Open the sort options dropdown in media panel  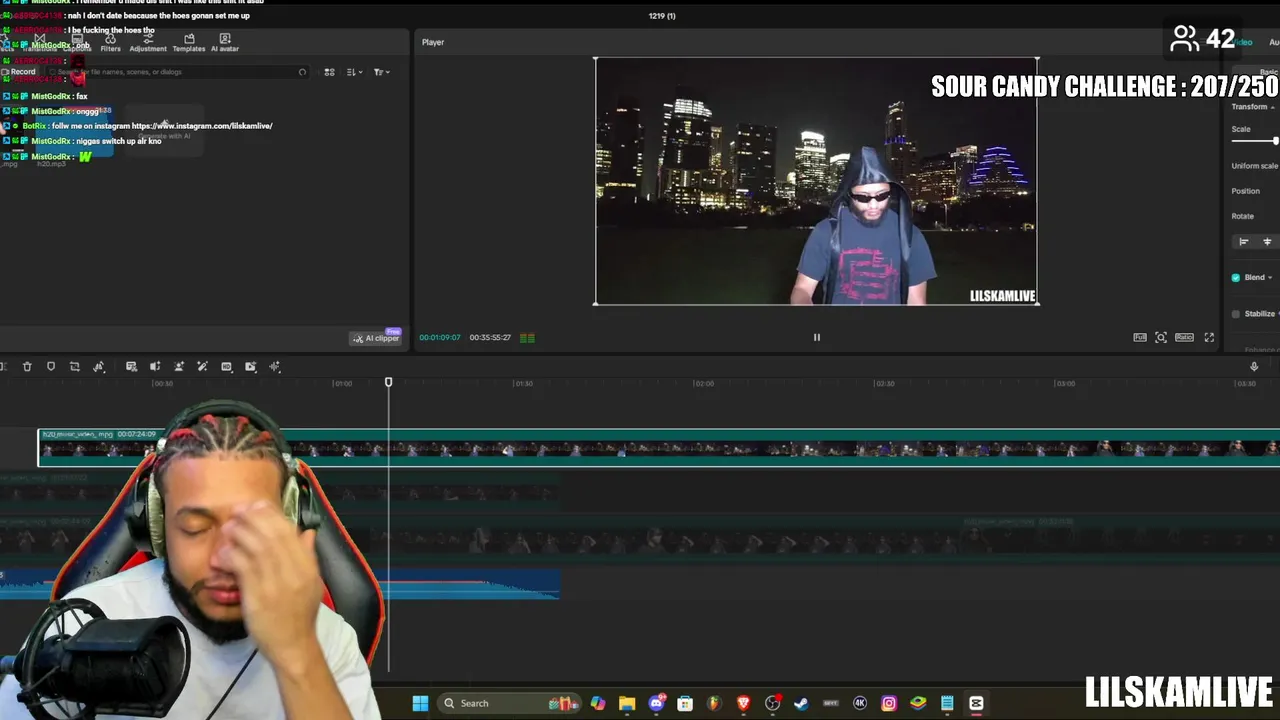(354, 72)
